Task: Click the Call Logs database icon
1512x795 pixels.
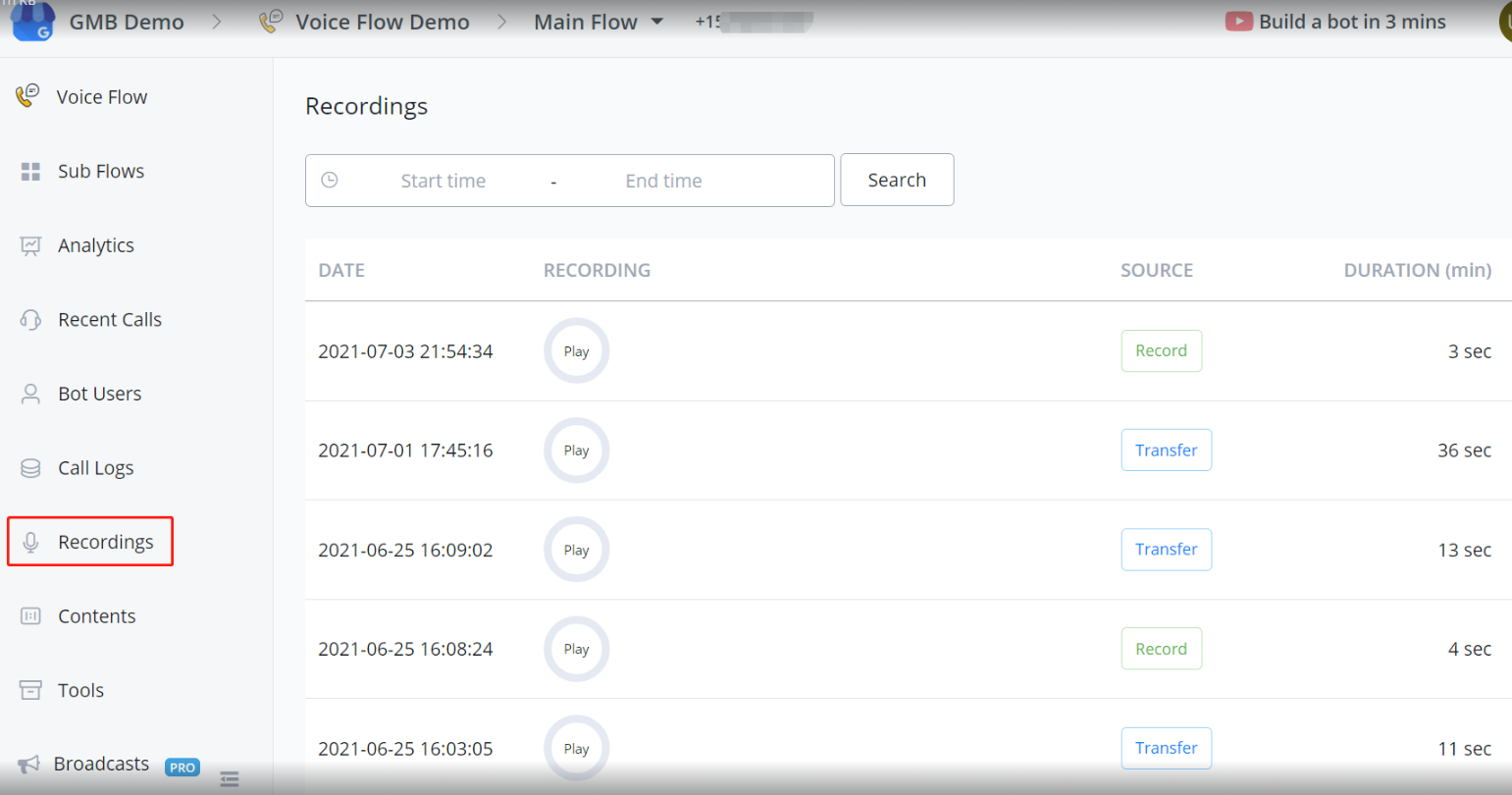Action: (30, 468)
